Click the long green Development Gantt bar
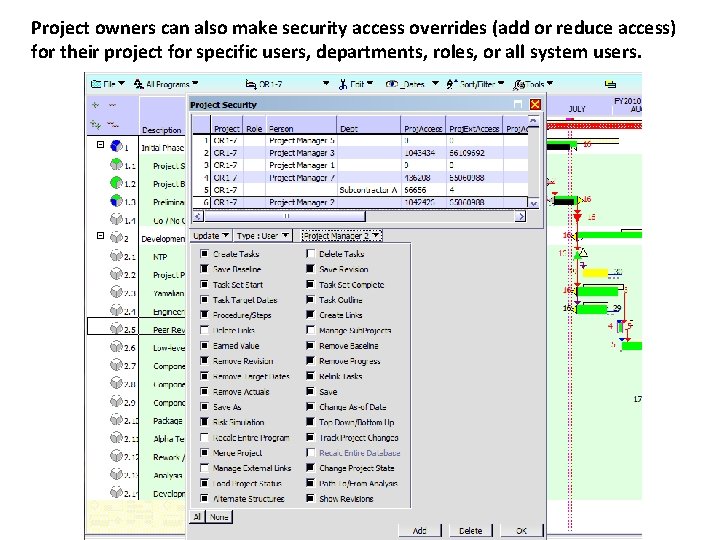This screenshot has height=540, width=720. click(x=610, y=235)
